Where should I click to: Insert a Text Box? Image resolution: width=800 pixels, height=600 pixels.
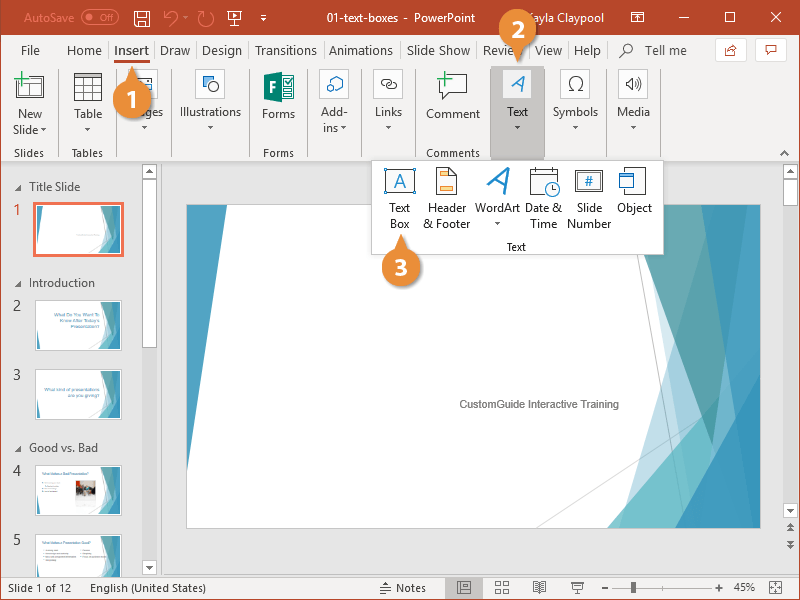tap(399, 198)
